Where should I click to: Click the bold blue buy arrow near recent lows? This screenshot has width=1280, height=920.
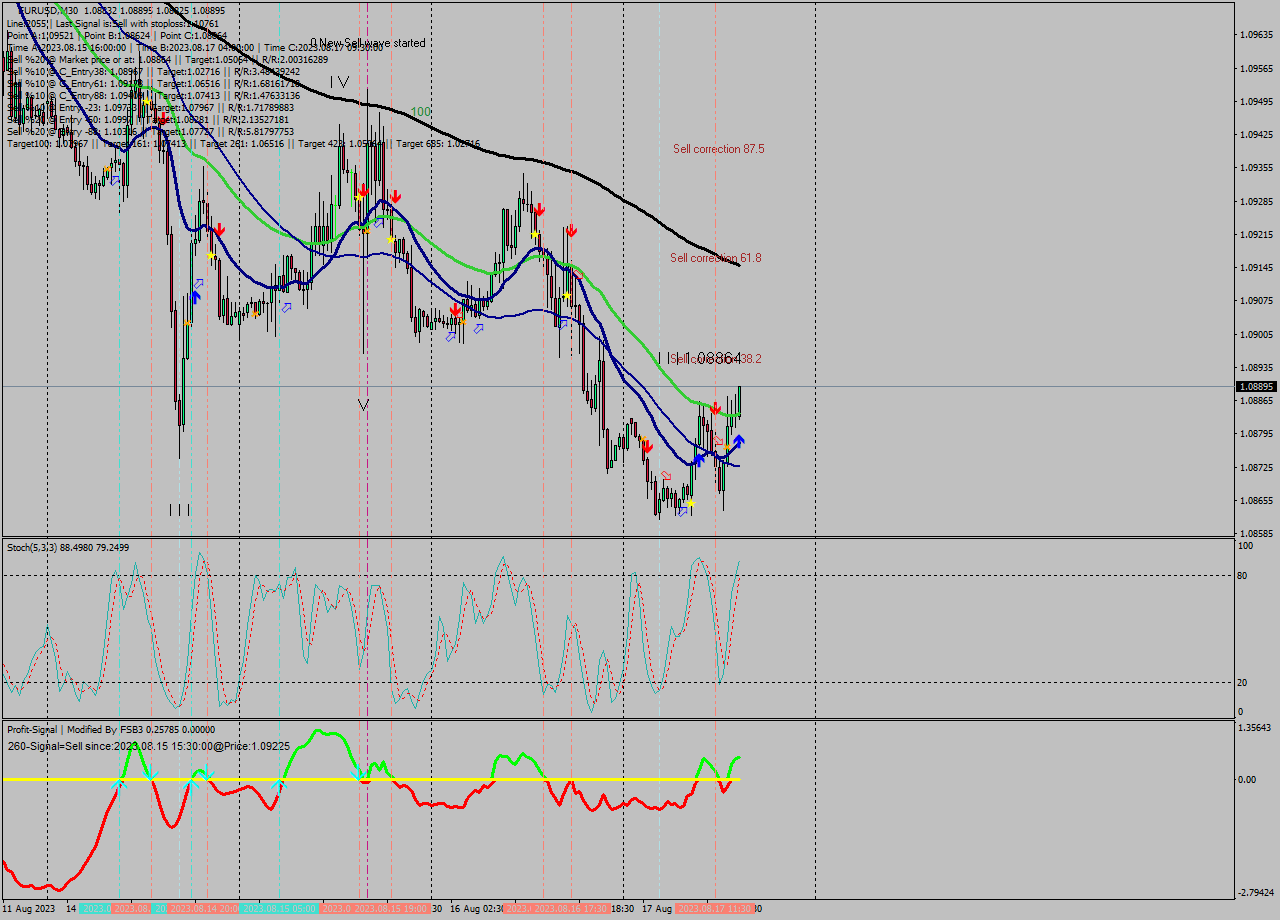point(739,441)
